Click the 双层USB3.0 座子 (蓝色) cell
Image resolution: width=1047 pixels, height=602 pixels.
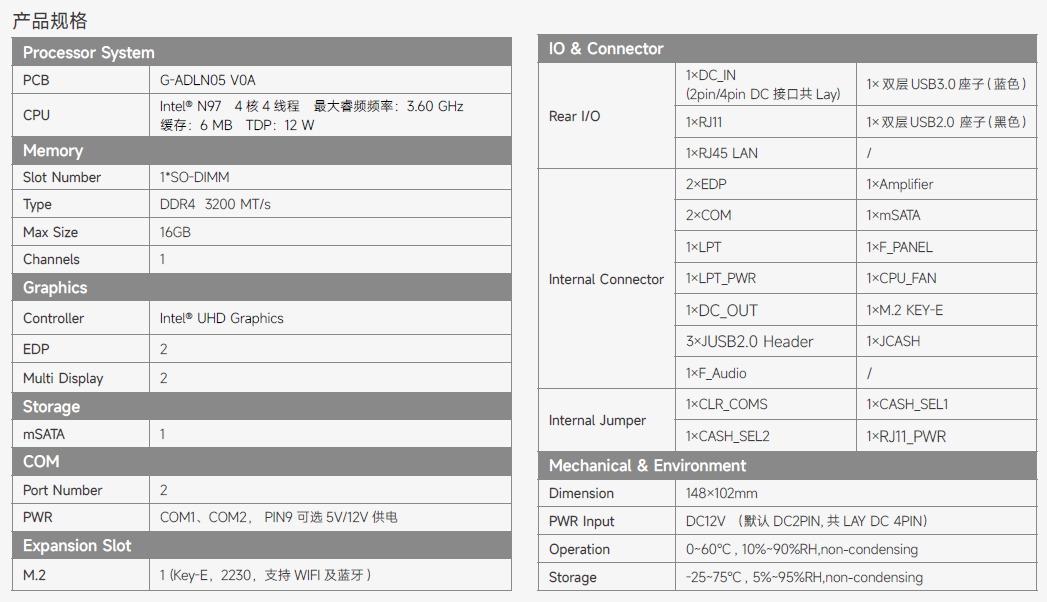tap(946, 85)
